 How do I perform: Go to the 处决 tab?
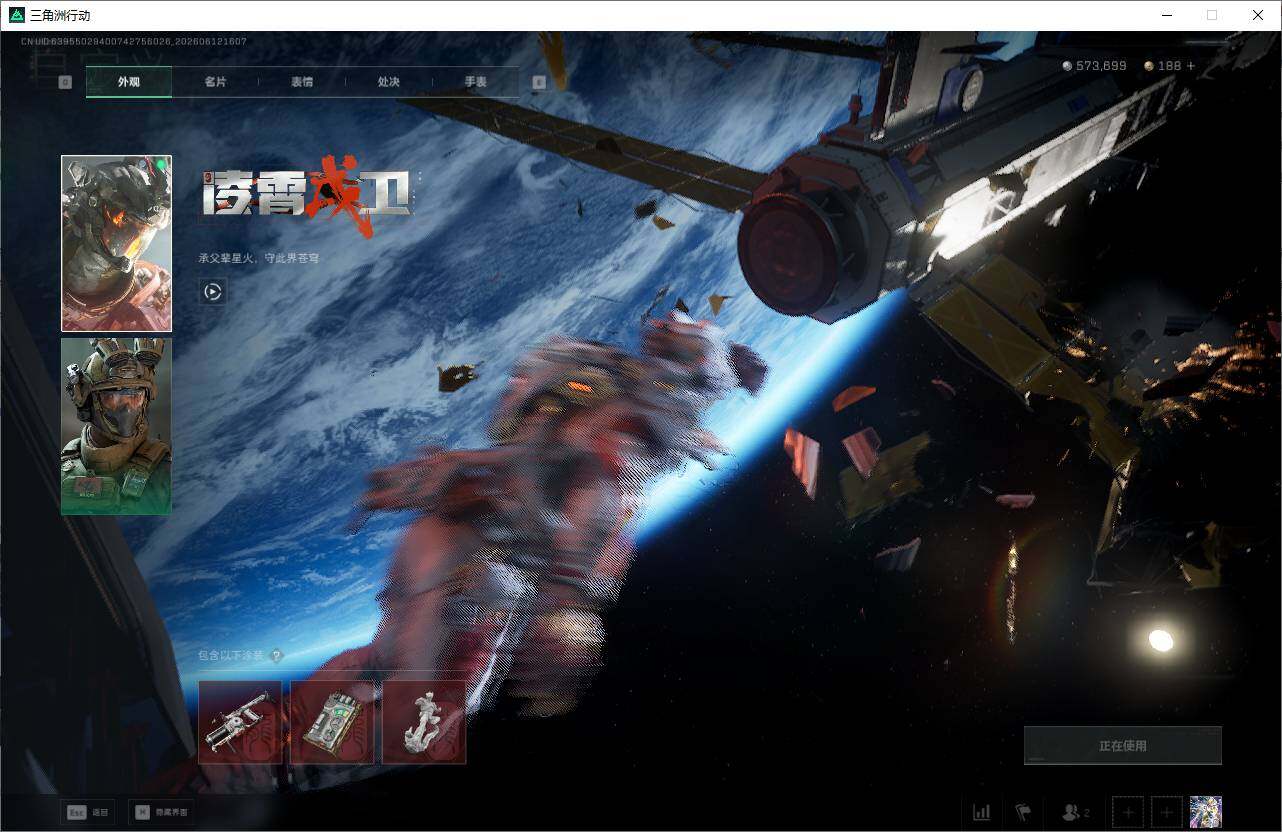(x=389, y=82)
